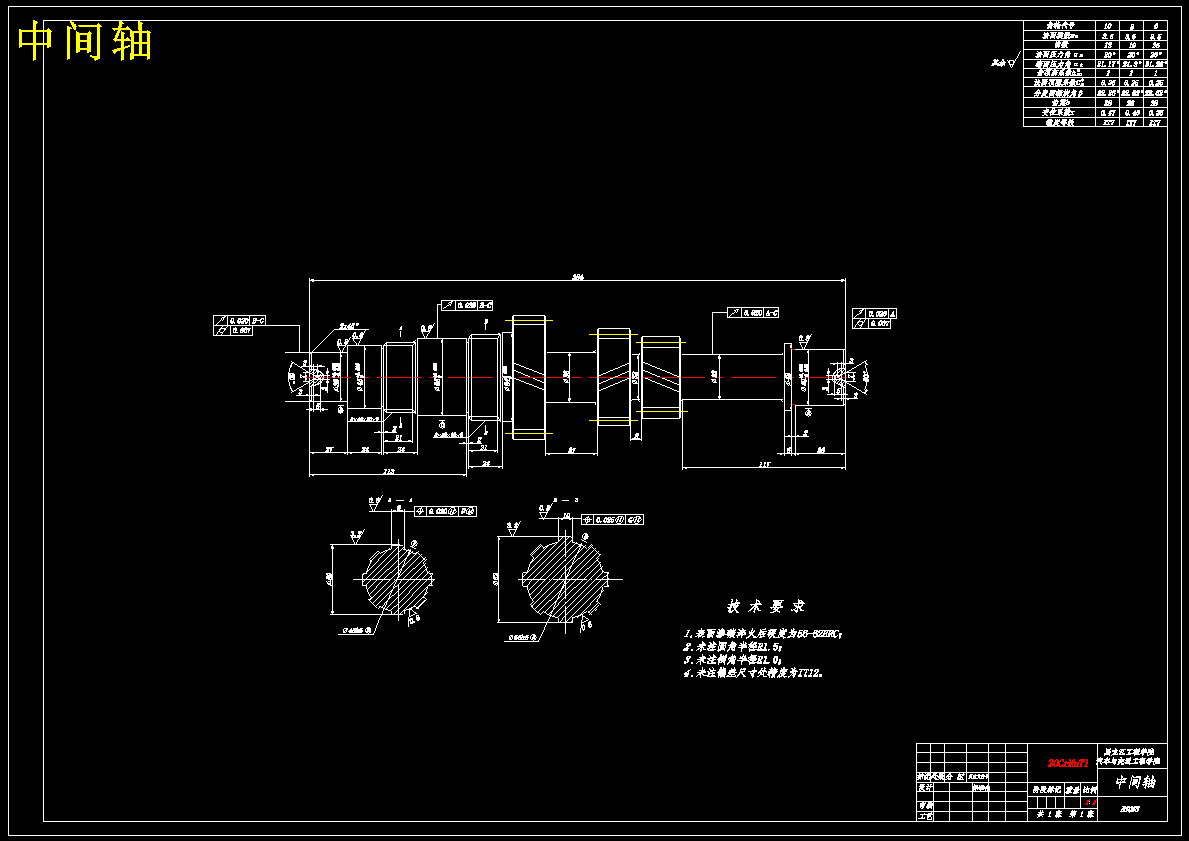This screenshot has width=1189, height=841.
Task: Select the value 10 in gear parameter table
Action: [x=1108, y=26]
